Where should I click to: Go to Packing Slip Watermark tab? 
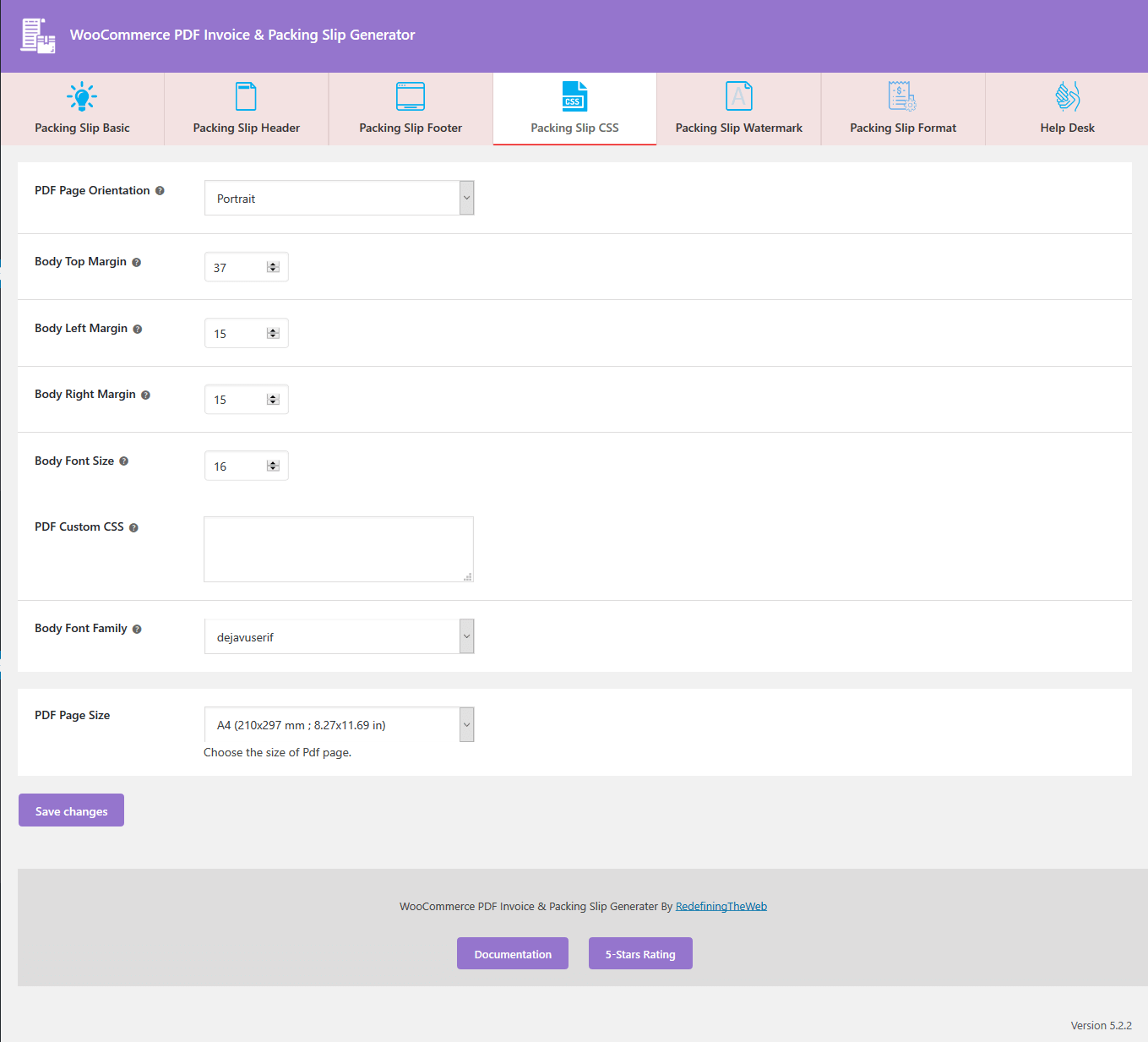click(739, 108)
